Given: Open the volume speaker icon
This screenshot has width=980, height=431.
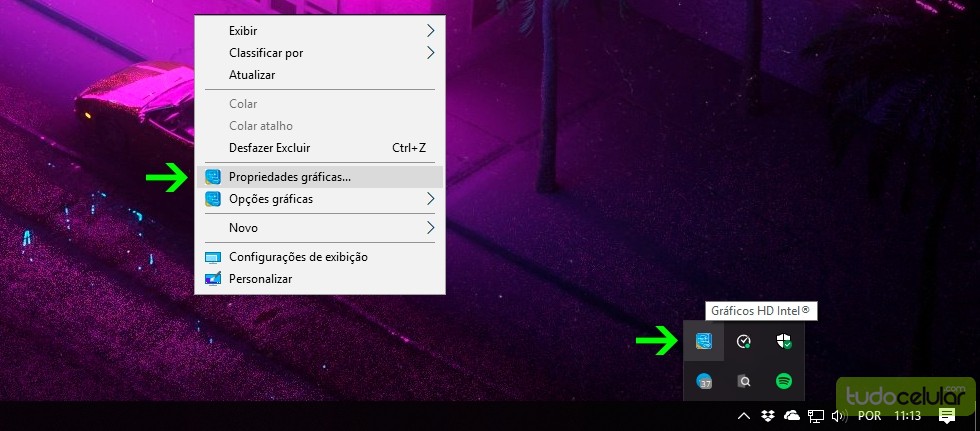Looking at the screenshot, I should tap(839, 416).
